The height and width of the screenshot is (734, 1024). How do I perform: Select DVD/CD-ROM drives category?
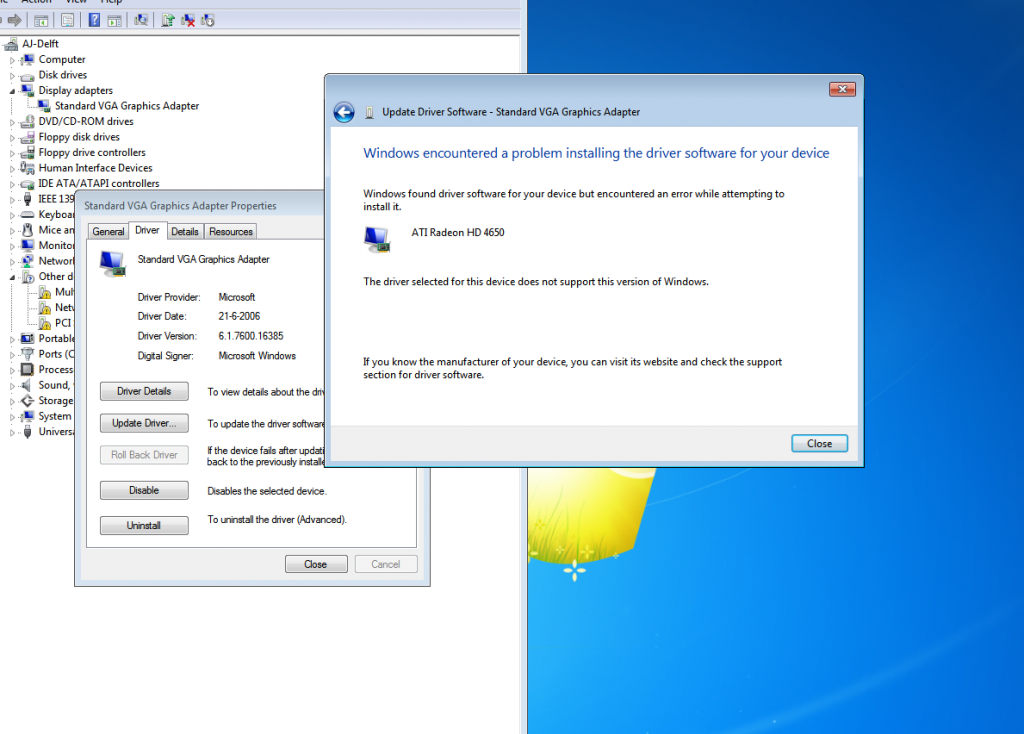pos(86,121)
